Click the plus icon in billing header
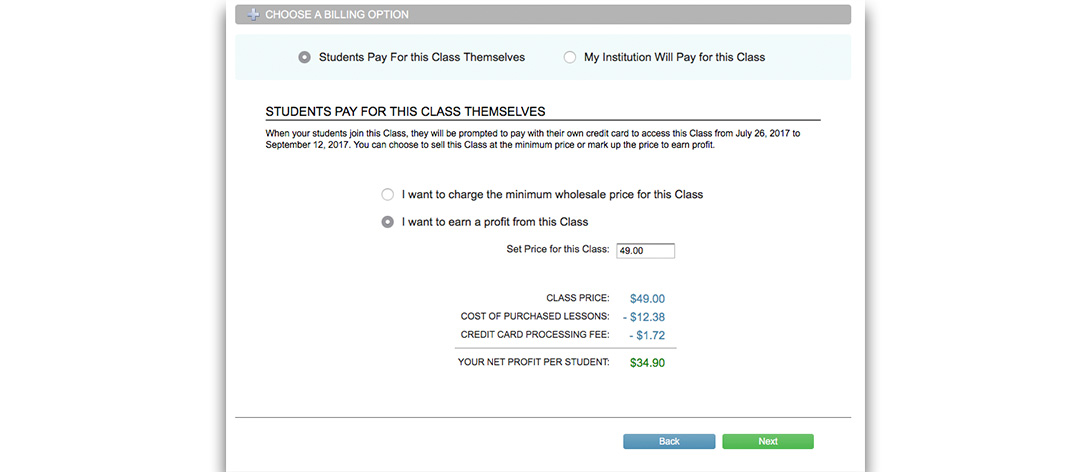 click(x=253, y=15)
